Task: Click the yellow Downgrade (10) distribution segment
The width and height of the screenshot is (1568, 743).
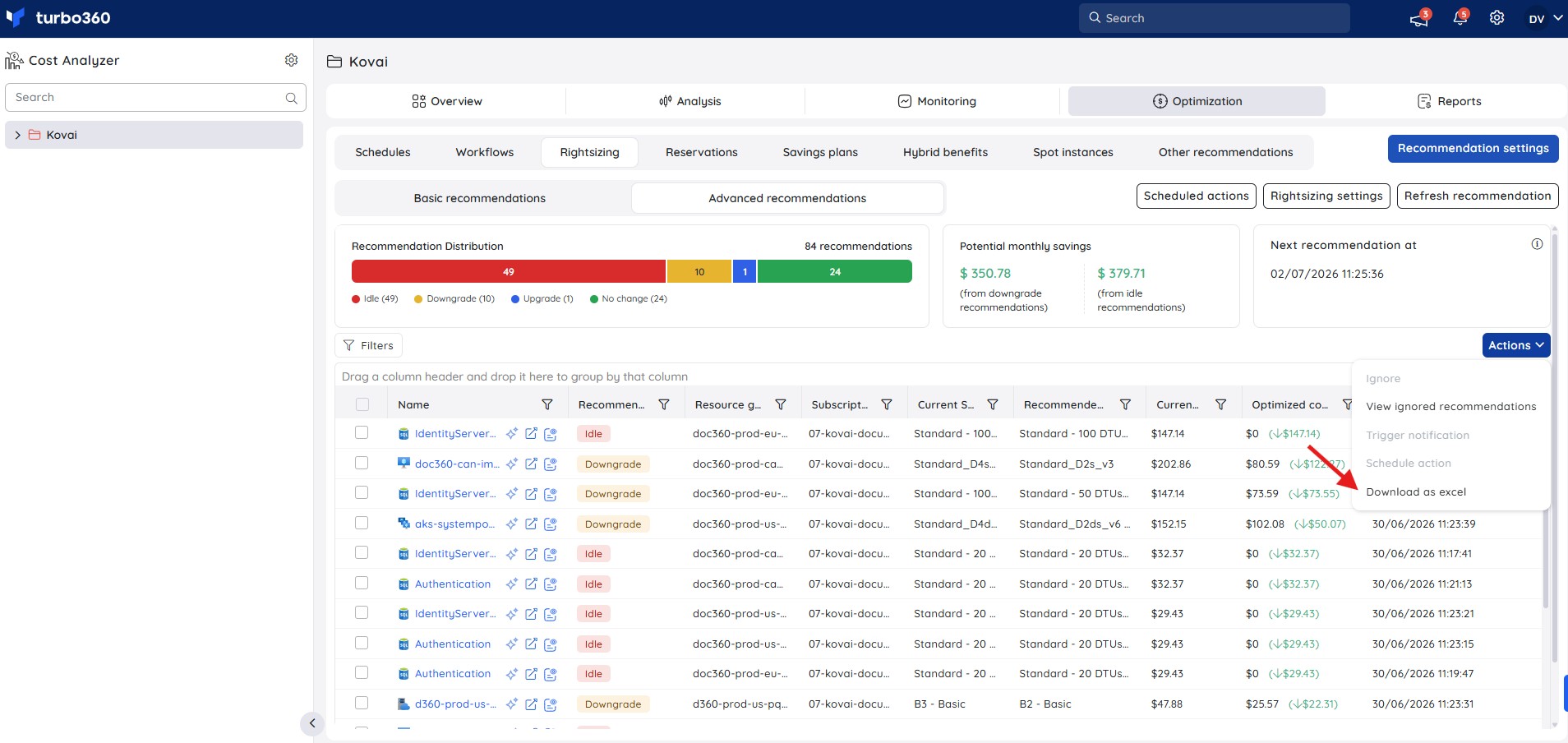Action: point(699,271)
